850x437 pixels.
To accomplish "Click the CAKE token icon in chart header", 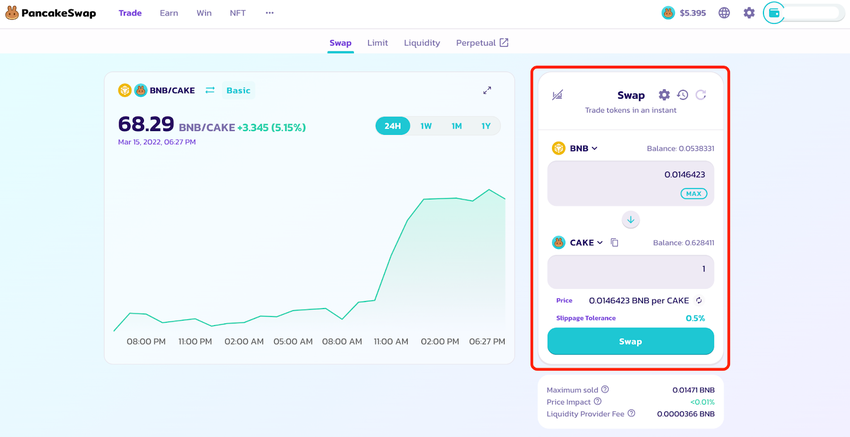I will point(140,90).
